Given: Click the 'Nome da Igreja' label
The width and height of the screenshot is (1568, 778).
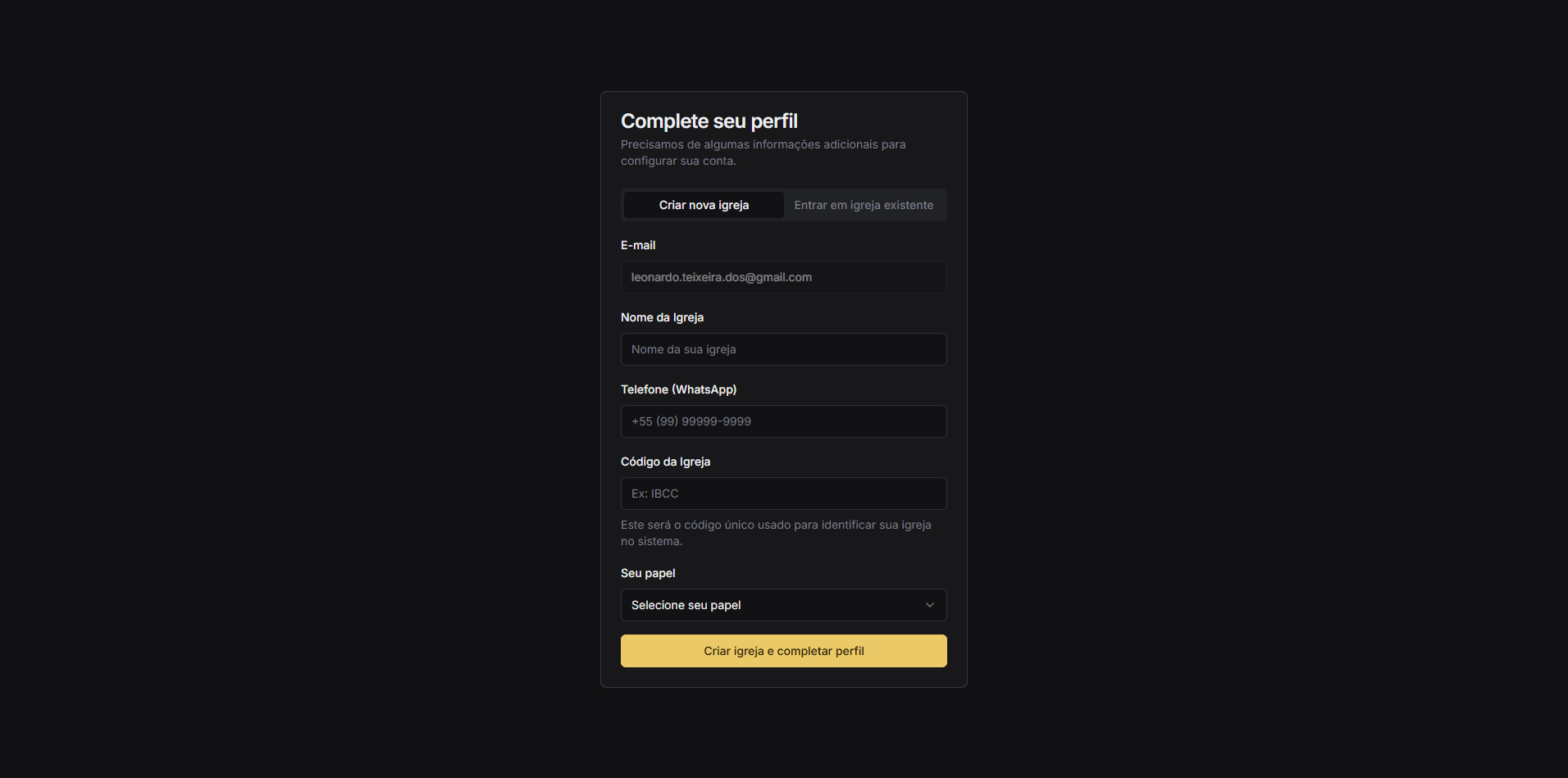Looking at the screenshot, I should click(x=662, y=317).
